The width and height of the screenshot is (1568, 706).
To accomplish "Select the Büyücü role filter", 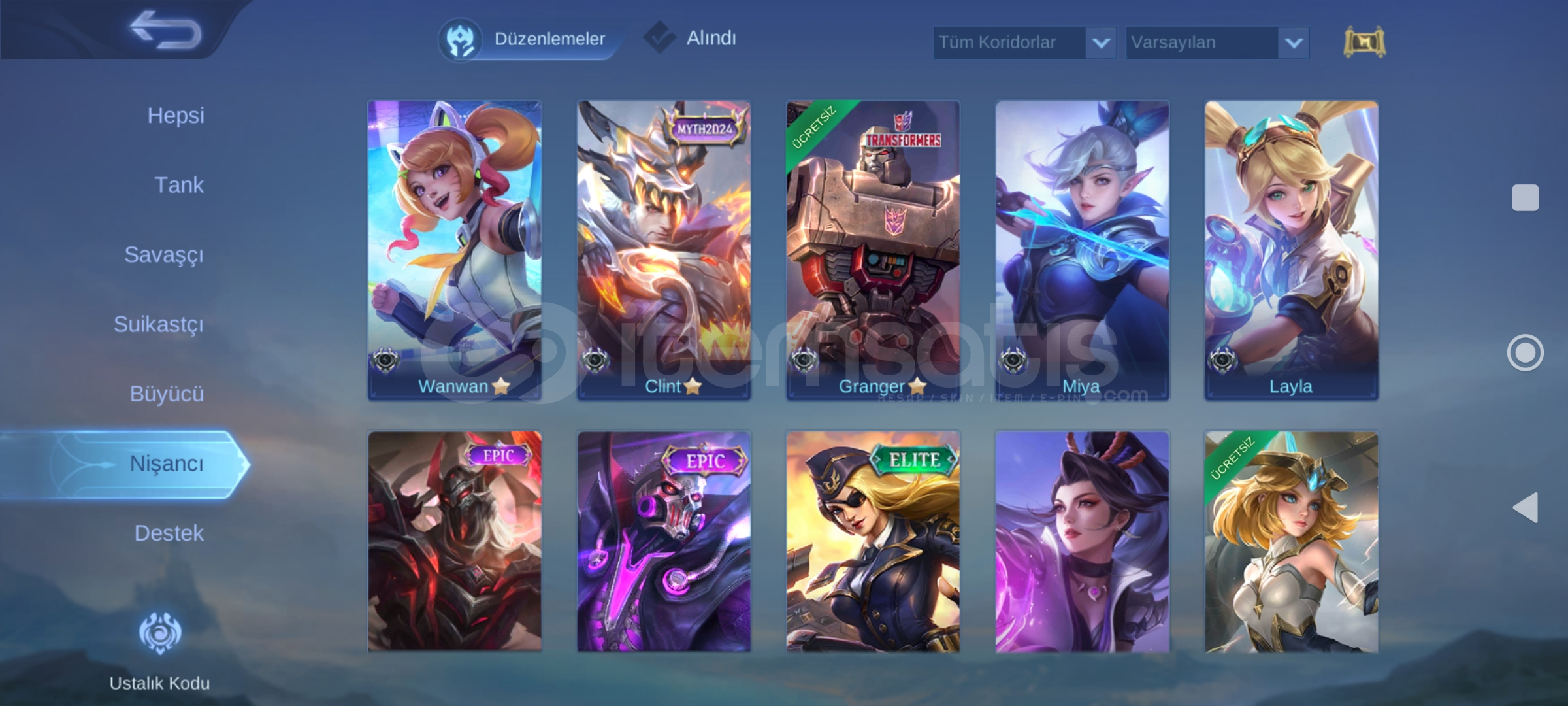I will (167, 394).
